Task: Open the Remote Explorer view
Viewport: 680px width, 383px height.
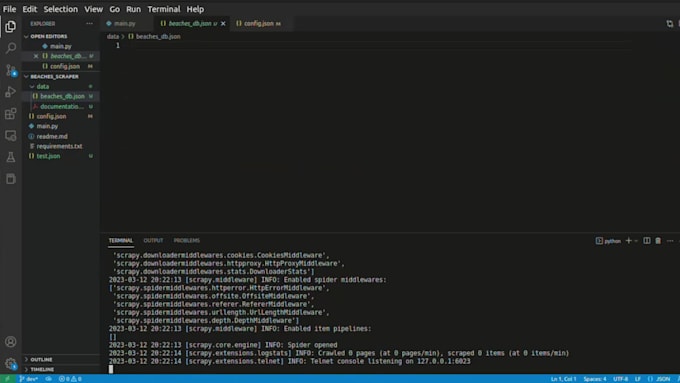Action: click(x=10, y=135)
